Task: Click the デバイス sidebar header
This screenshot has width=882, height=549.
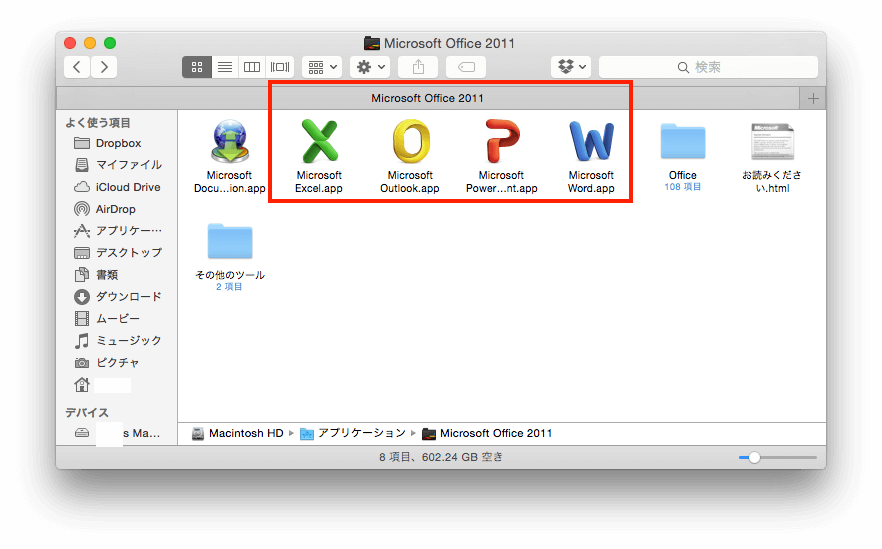Action: [x=87, y=412]
